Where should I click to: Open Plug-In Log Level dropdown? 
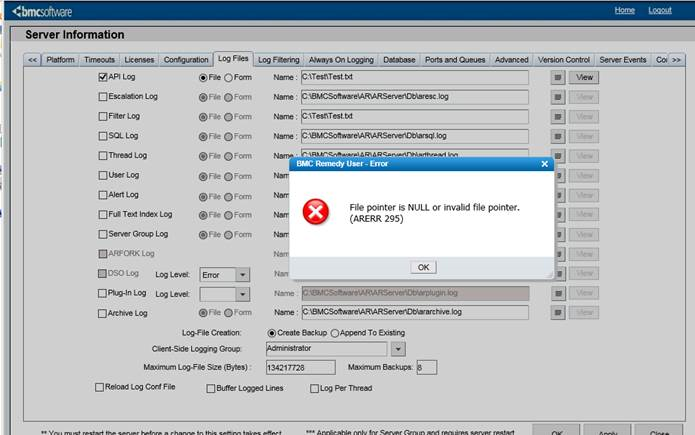242,294
